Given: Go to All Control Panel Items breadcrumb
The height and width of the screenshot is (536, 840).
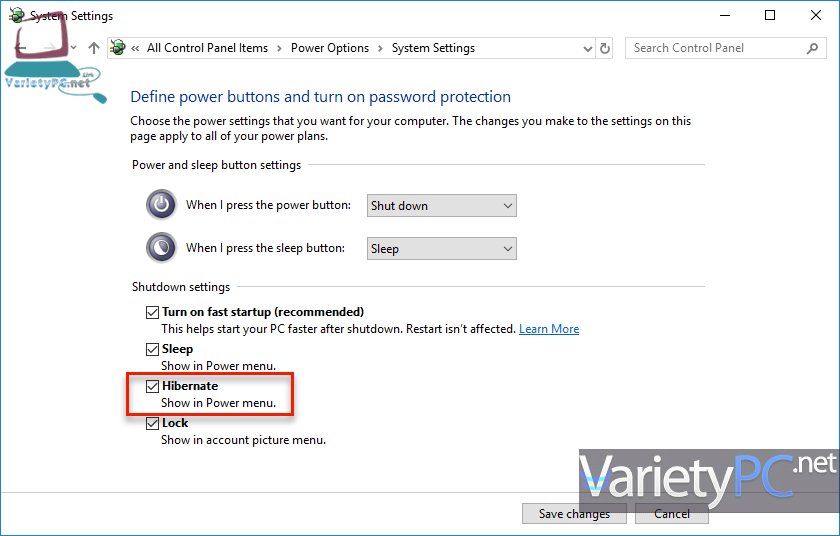Looking at the screenshot, I should [207, 48].
